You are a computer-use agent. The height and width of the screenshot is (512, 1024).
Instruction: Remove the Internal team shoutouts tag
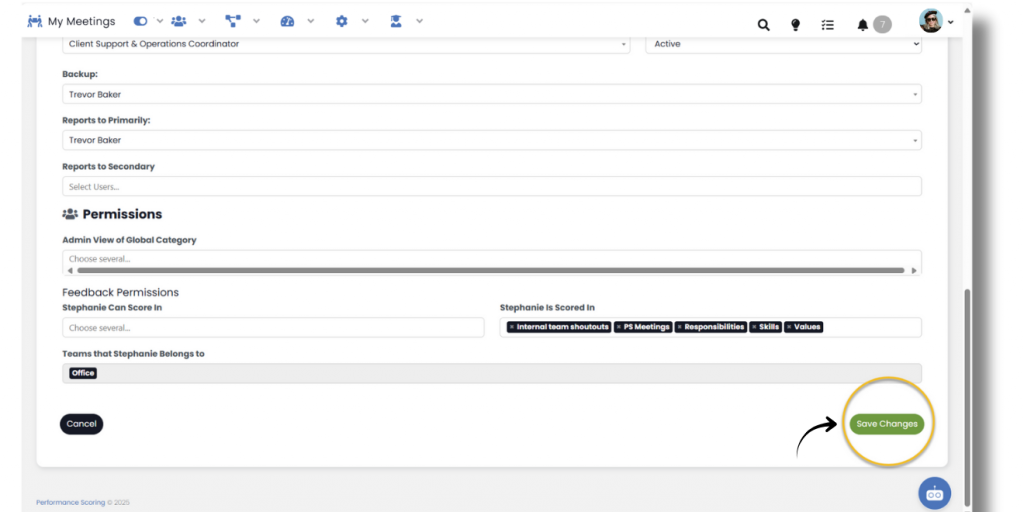click(x=512, y=327)
